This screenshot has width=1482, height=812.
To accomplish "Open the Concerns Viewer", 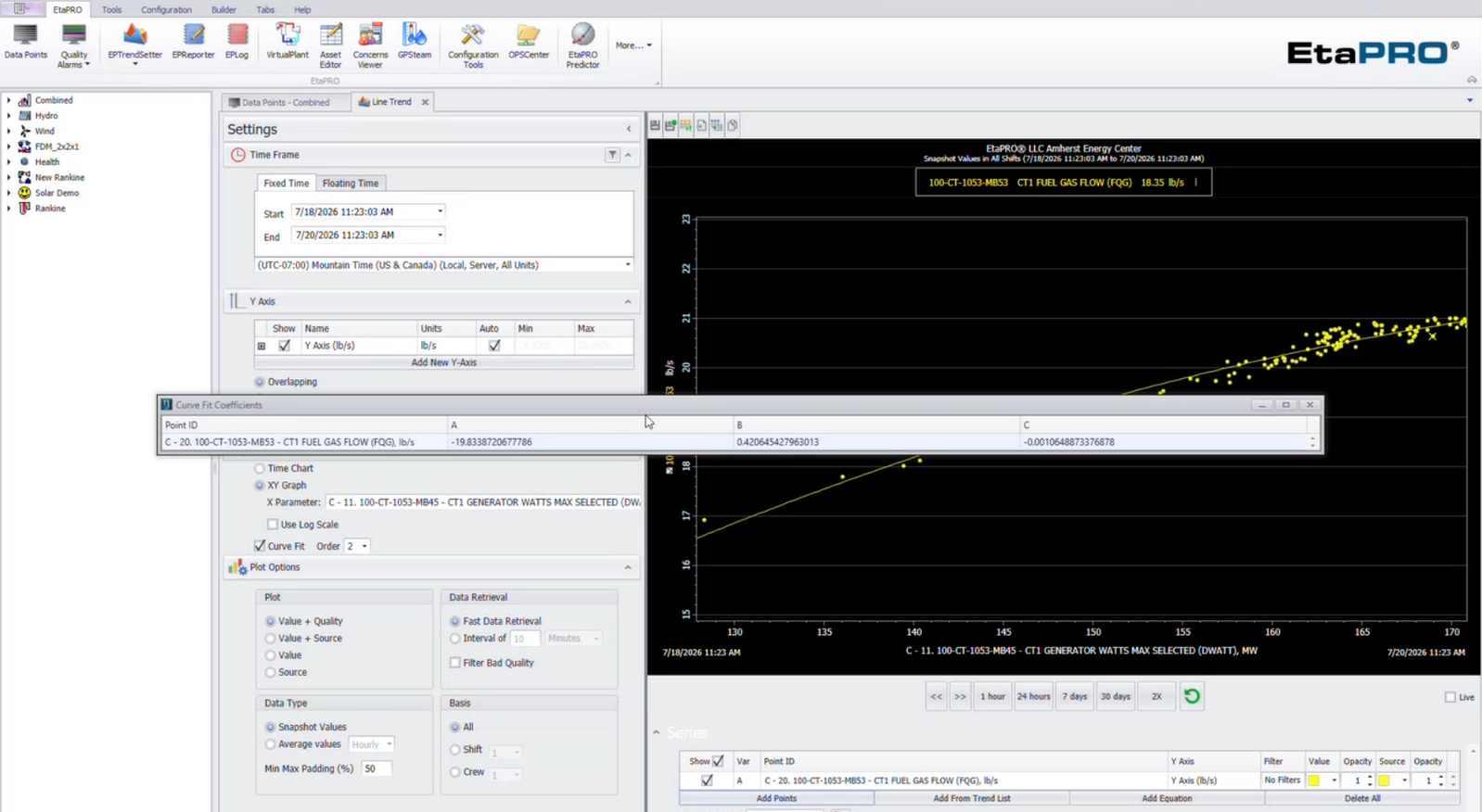I will [x=370, y=45].
